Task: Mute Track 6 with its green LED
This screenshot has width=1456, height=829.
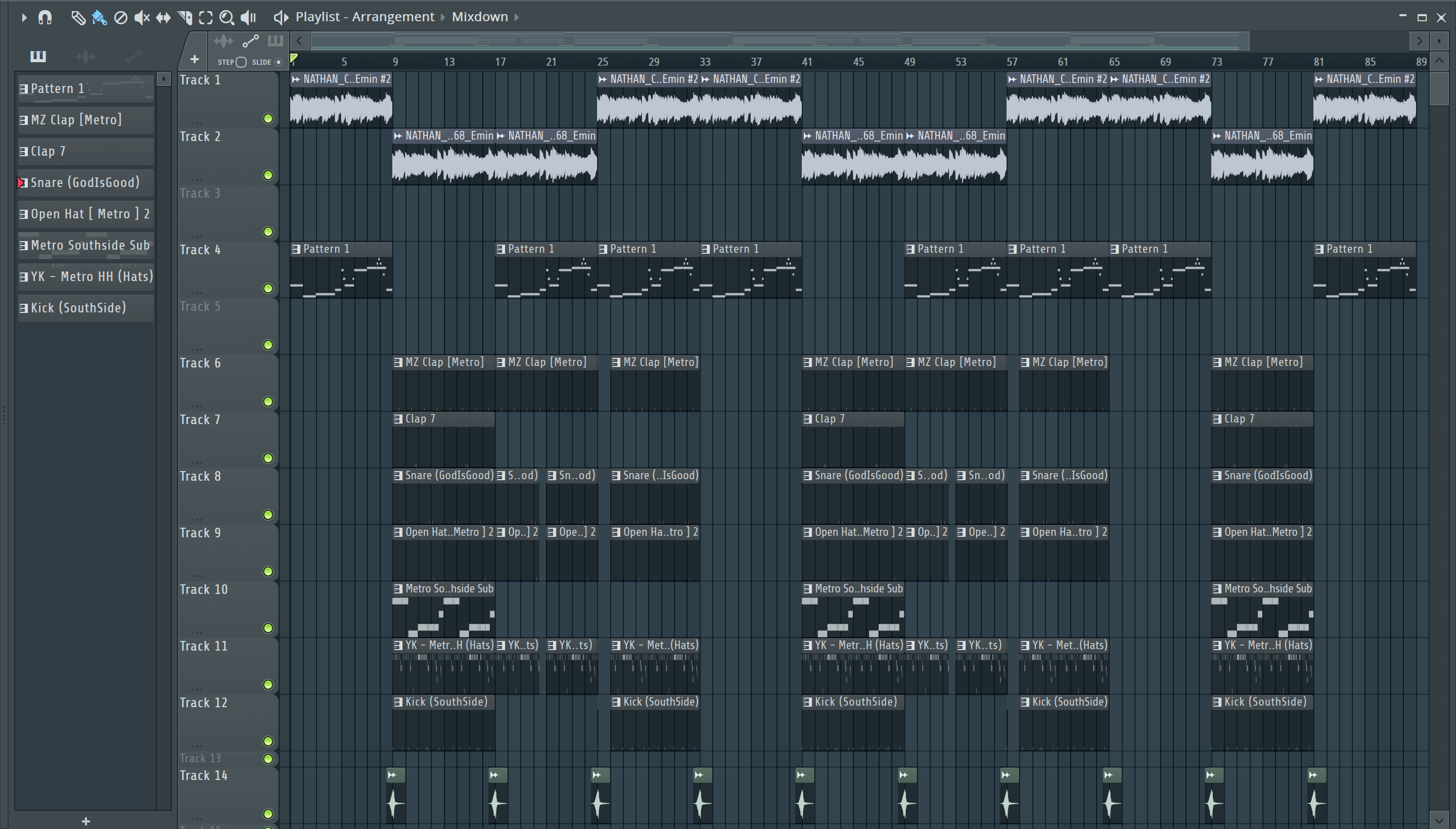Action: (x=267, y=401)
